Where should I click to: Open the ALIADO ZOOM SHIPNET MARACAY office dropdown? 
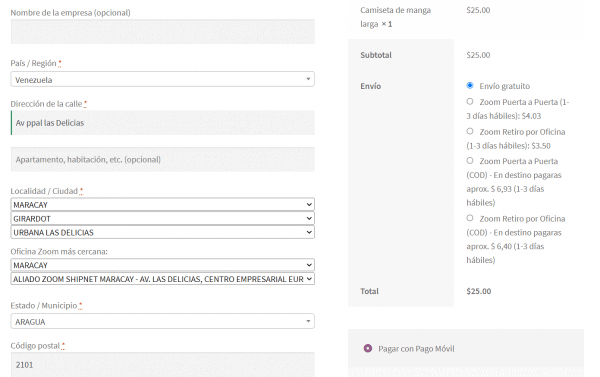163,279
